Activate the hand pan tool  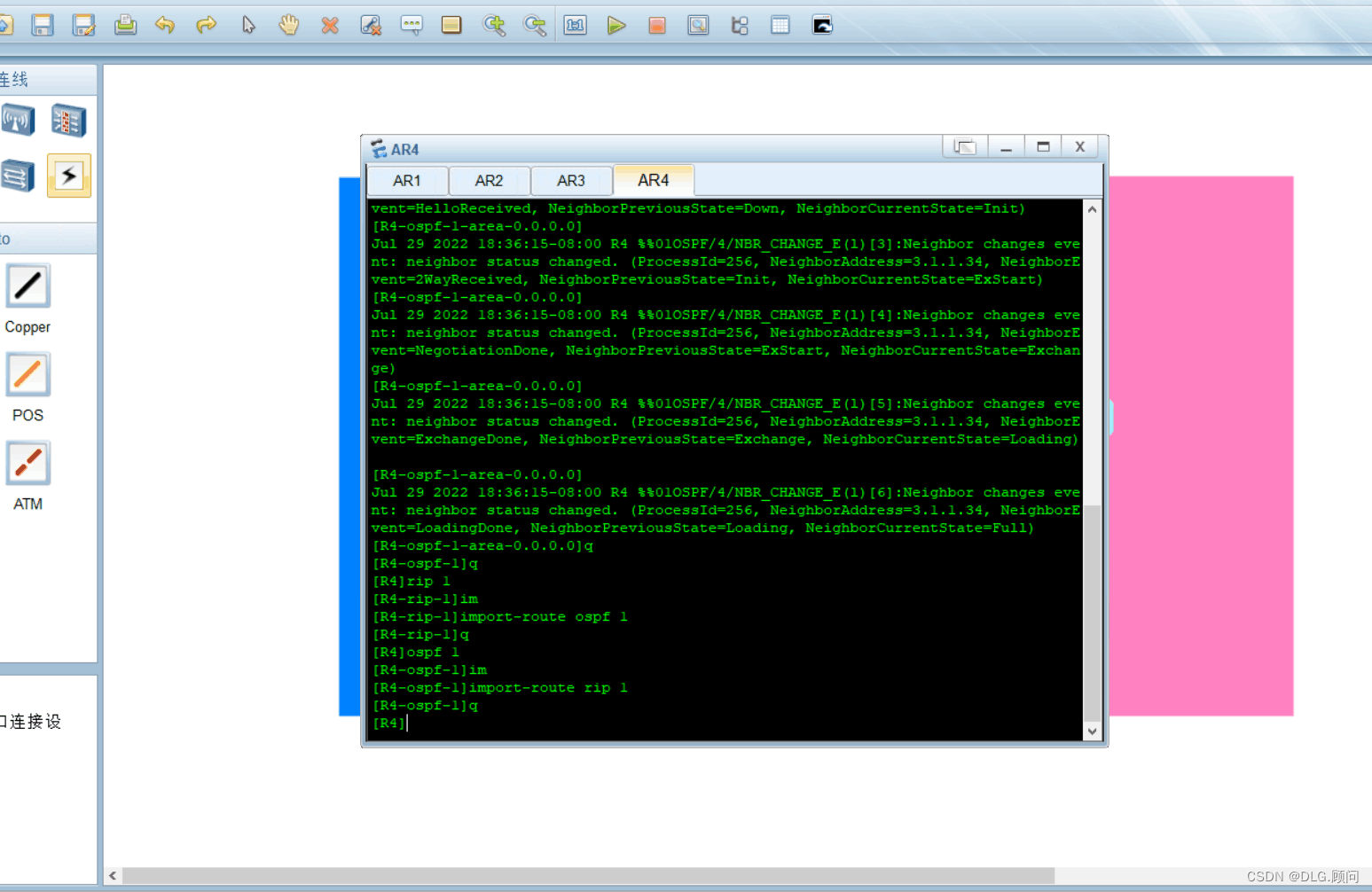point(289,25)
